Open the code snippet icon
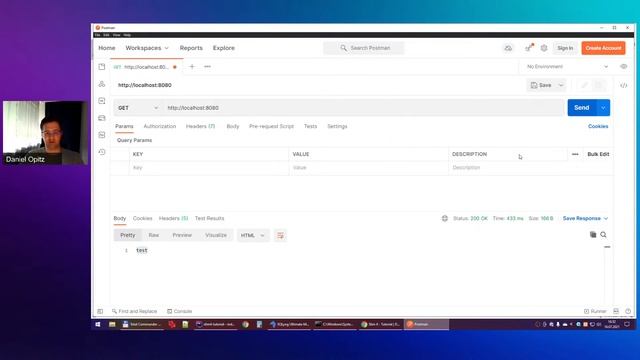Viewport: 640px width, 360px height. point(624,85)
